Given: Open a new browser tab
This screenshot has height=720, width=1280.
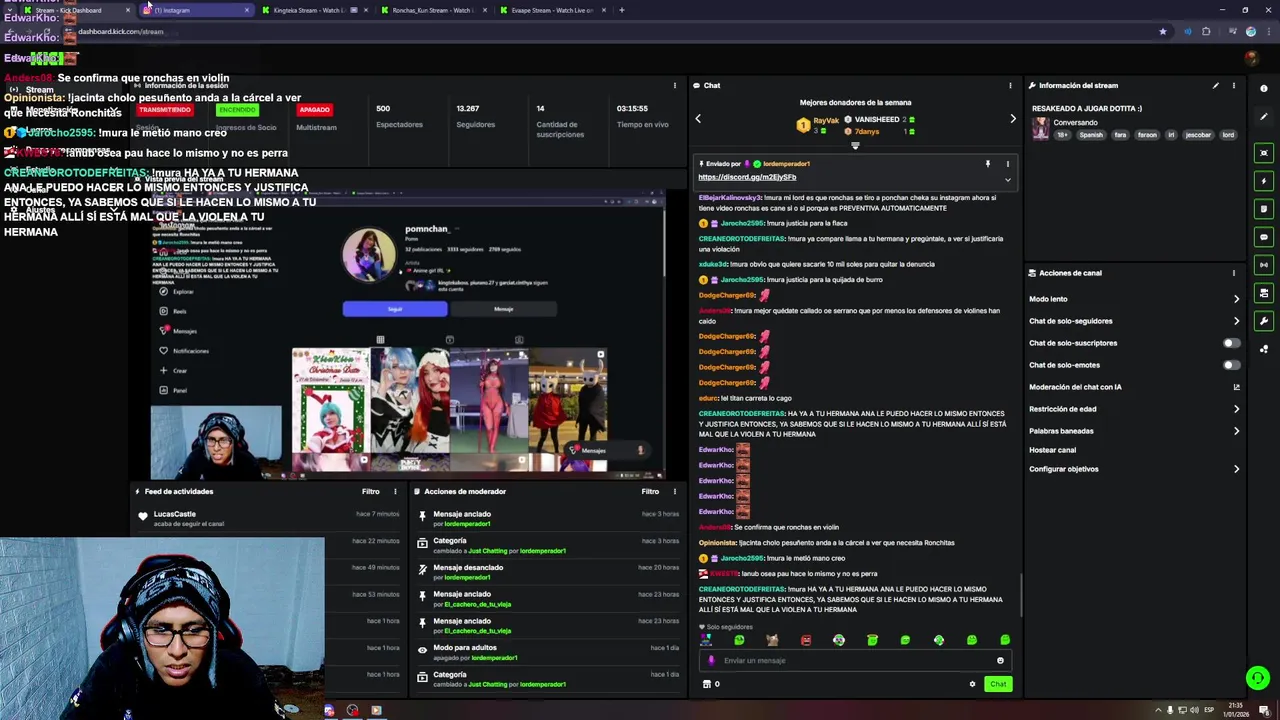Looking at the screenshot, I should pos(622,10).
